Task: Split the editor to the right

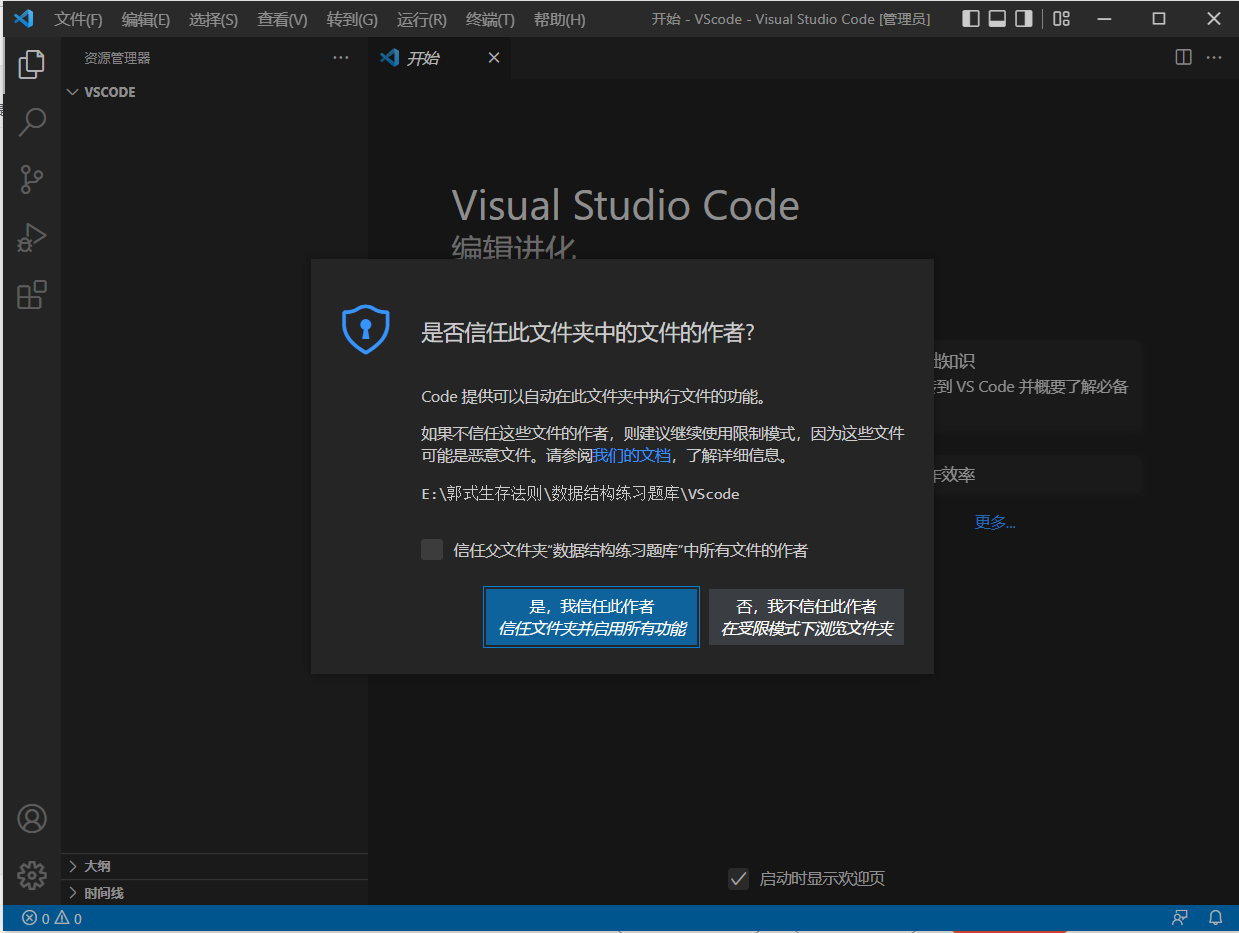Action: coord(1183,58)
